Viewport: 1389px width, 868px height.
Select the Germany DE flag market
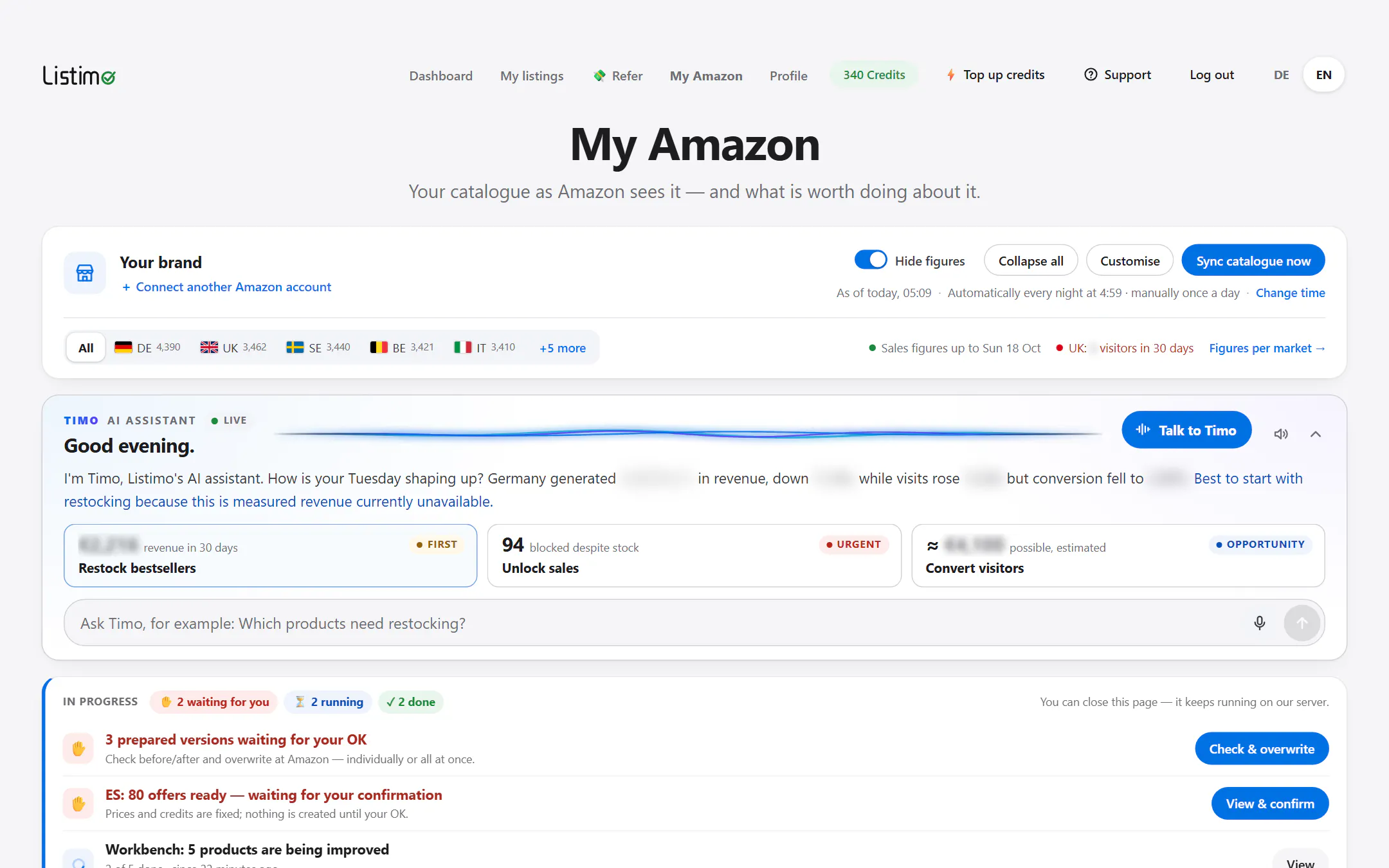click(147, 348)
